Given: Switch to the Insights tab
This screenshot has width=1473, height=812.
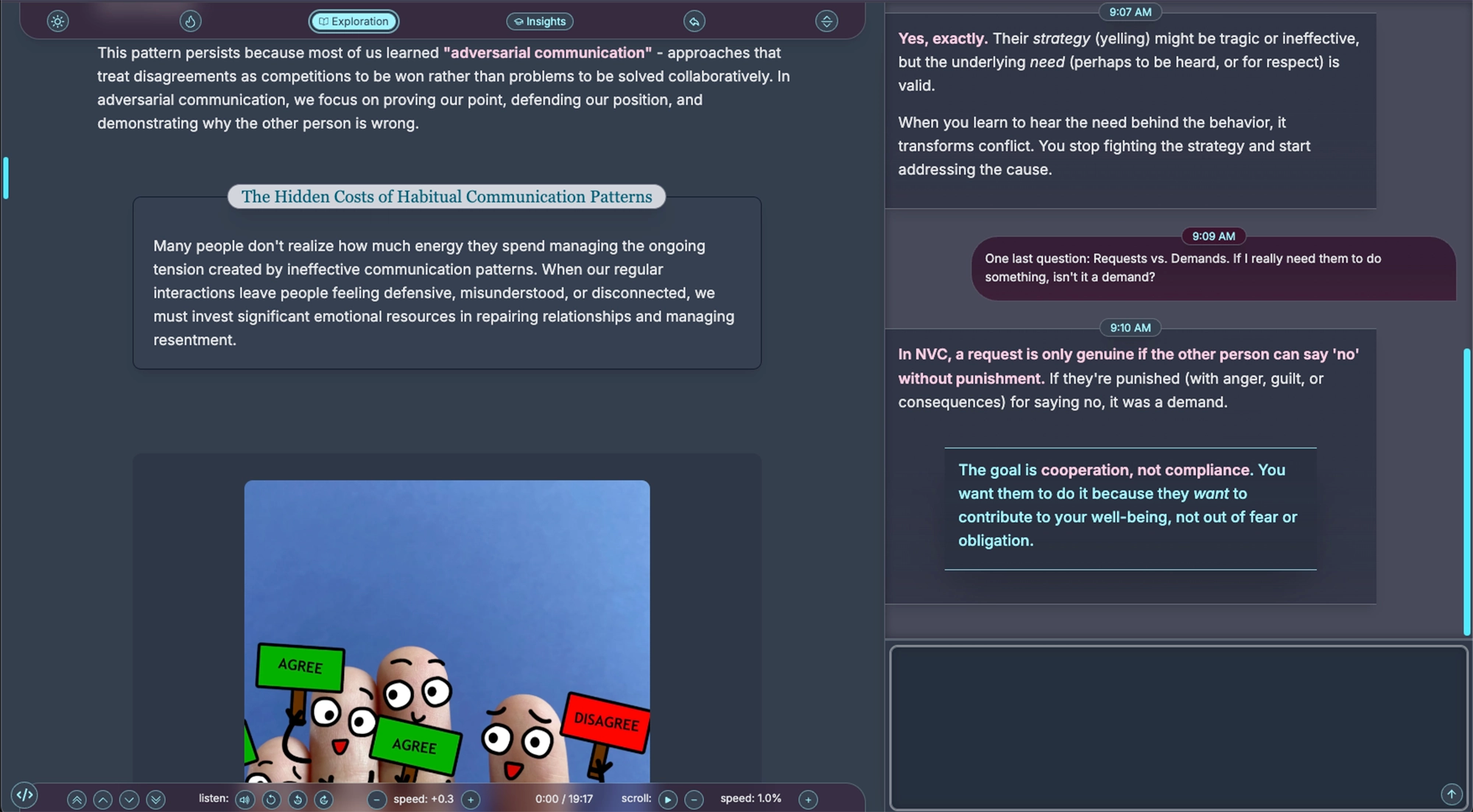Looking at the screenshot, I should point(540,21).
